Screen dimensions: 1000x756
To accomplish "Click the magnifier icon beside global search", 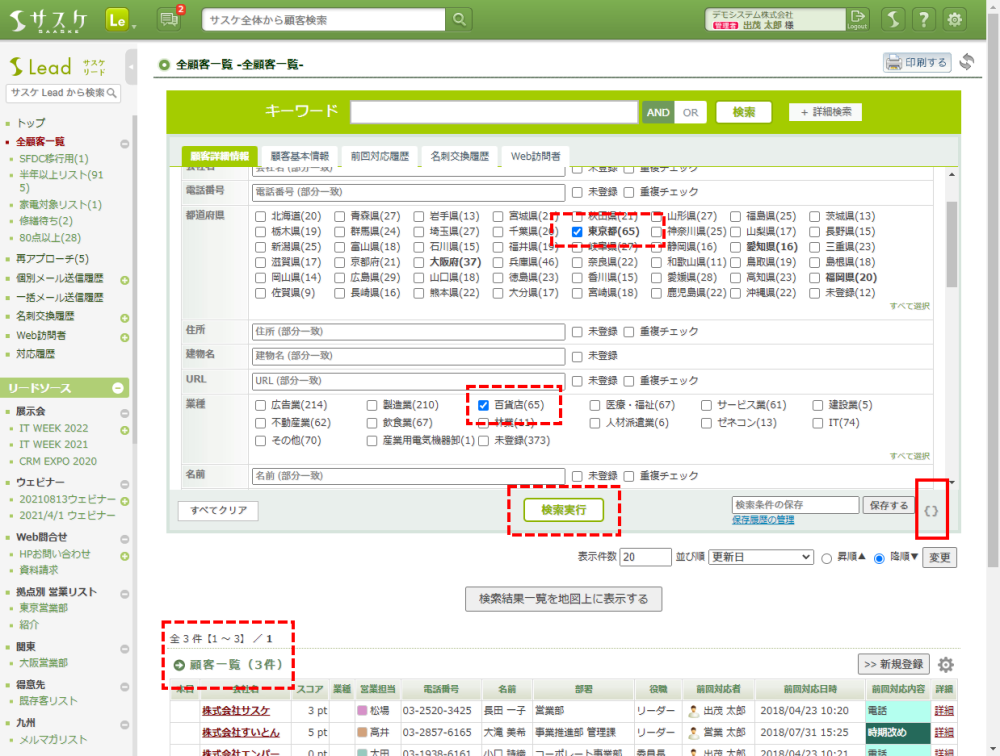I will 459,20.
